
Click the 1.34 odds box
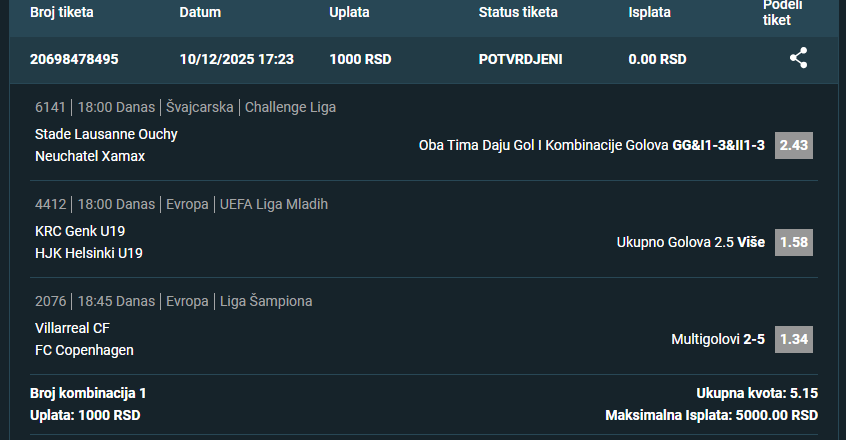(794, 339)
